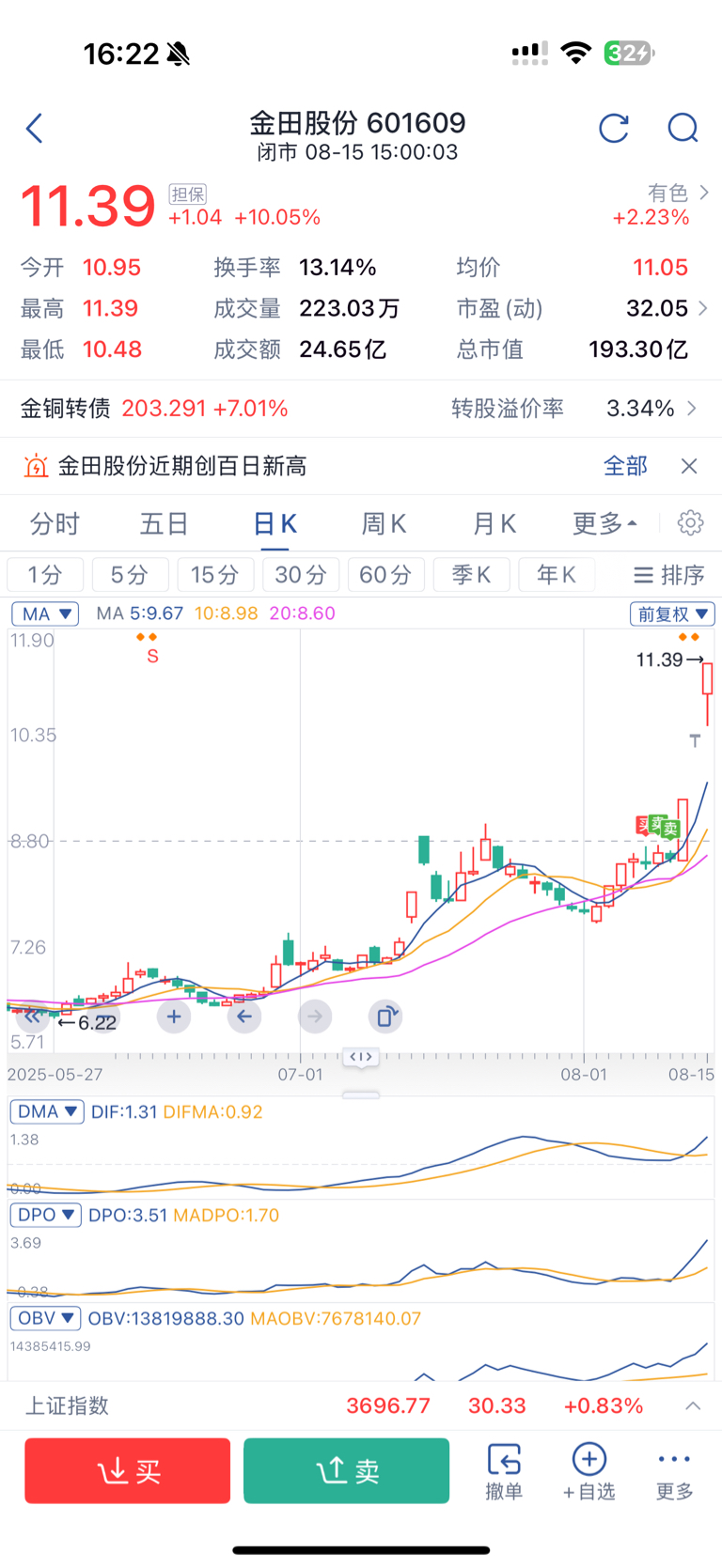Image resolution: width=722 pixels, height=1568 pixels.
Task: Tap the alarm alert icon in banner
Action: pos(36,466)
